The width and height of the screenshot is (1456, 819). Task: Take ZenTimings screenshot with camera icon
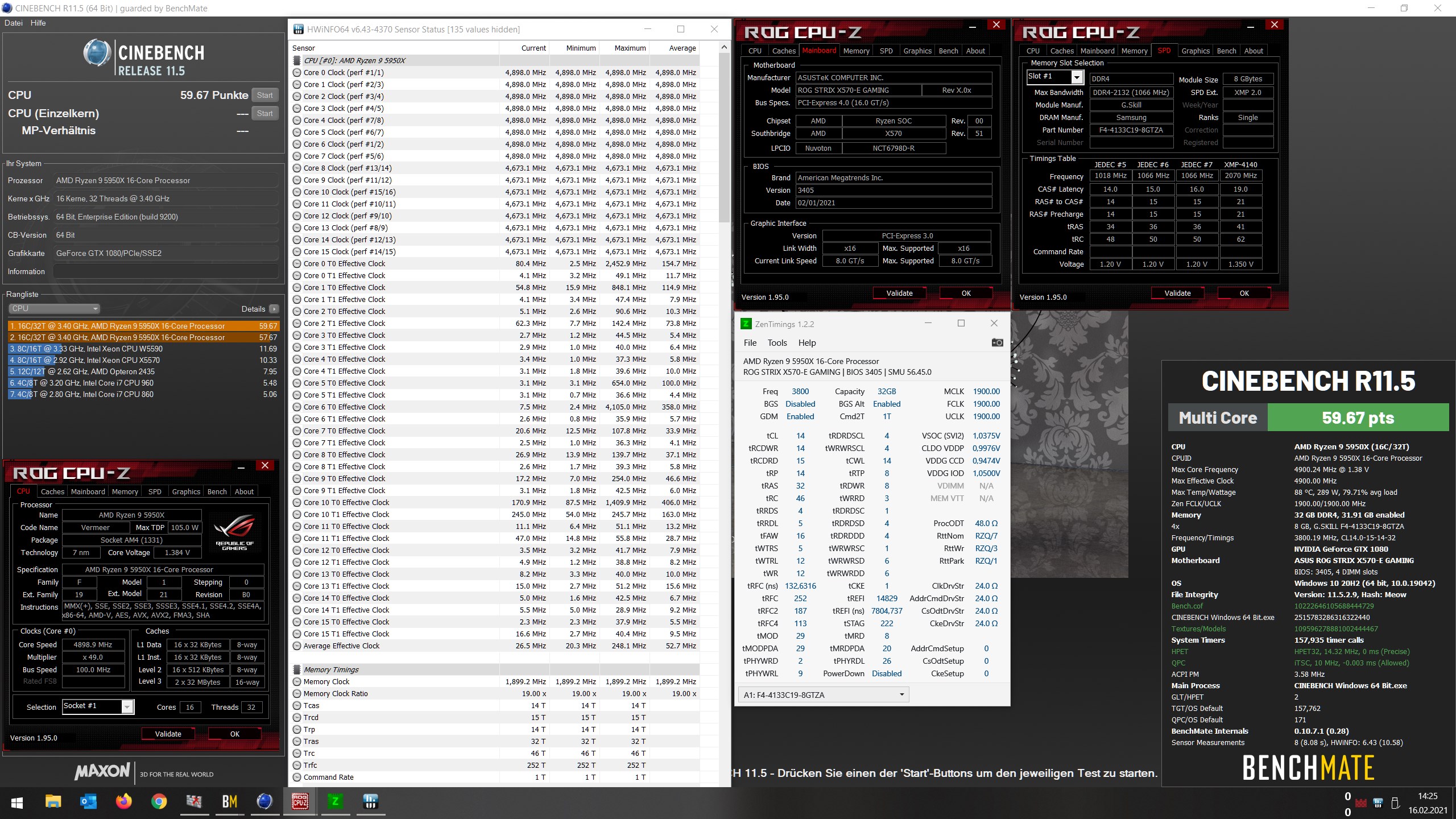coord(997,342)
